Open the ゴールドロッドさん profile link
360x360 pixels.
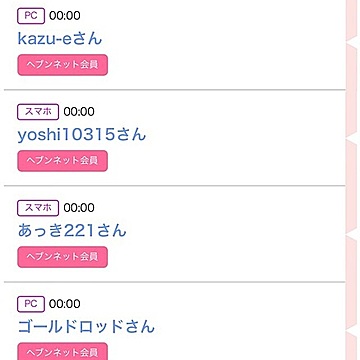click(x=86, y=327)
